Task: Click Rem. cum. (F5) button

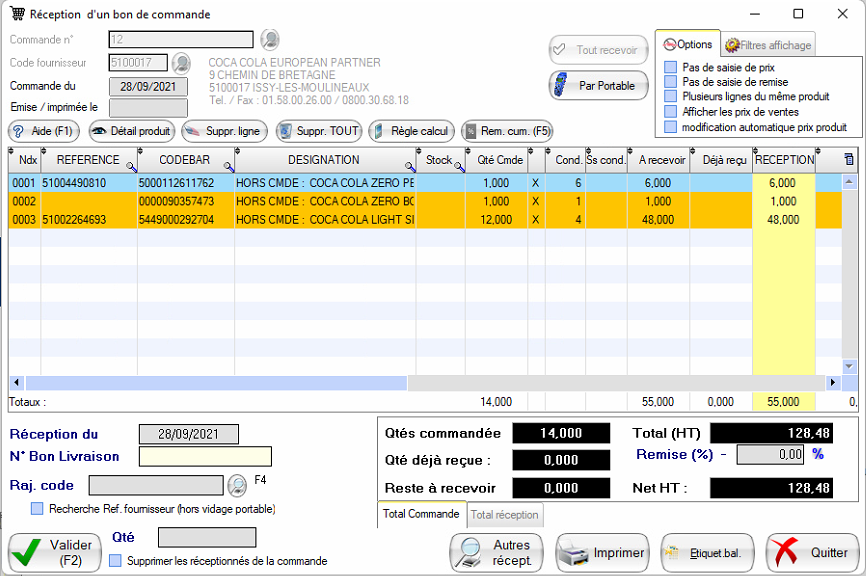Action: click(506, 131)
